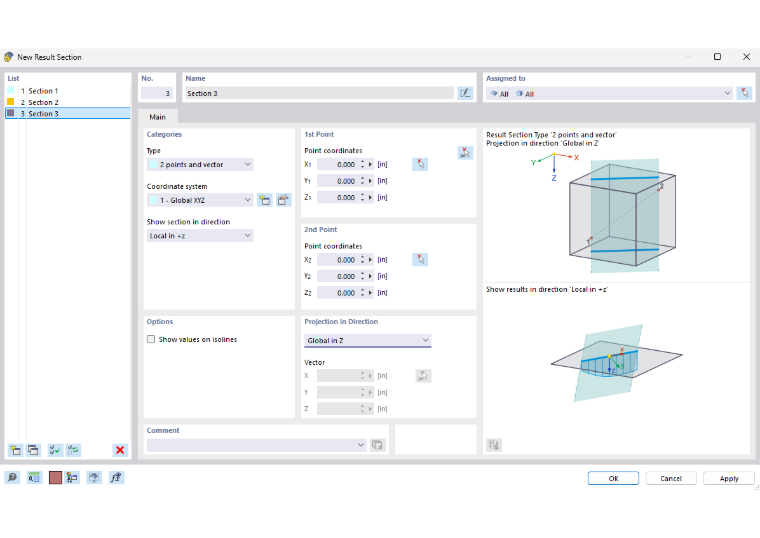
Task: Edit the selected coordinate system
Action: coord(284,200)
